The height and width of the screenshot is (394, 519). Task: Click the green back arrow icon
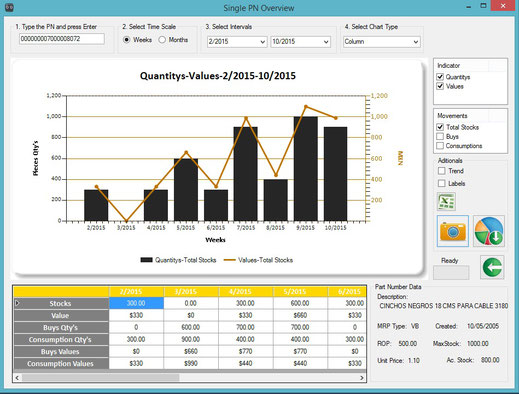pyautogui.click(x=492, y=267)
